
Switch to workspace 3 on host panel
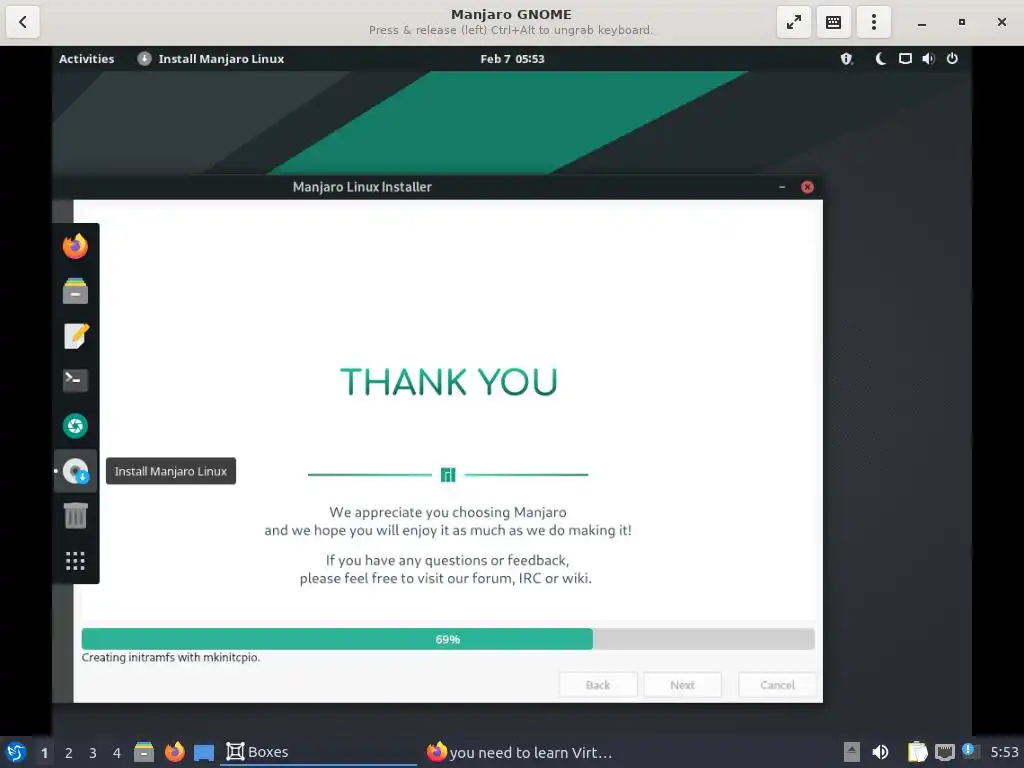pyautogui.click(x=93, y=753)
